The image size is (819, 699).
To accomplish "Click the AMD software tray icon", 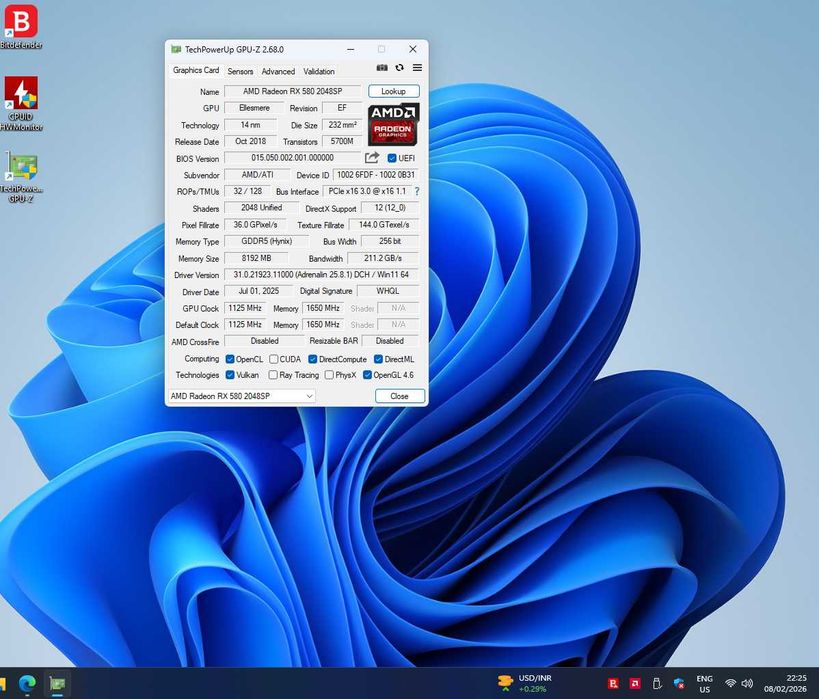I will [635, 683].
